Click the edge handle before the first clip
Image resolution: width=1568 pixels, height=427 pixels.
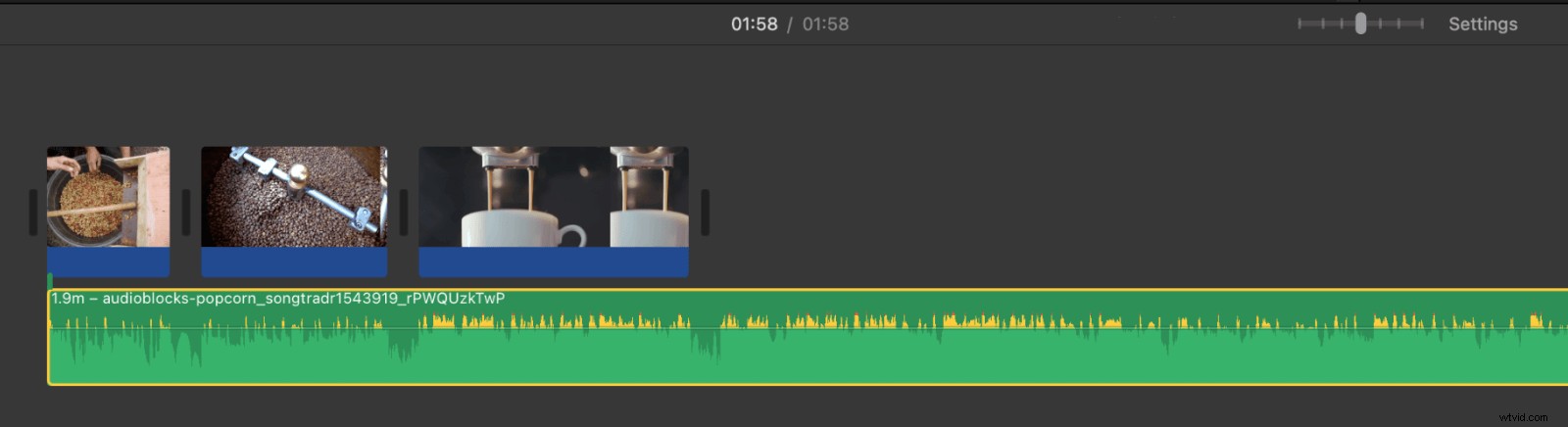click(33, 212)
